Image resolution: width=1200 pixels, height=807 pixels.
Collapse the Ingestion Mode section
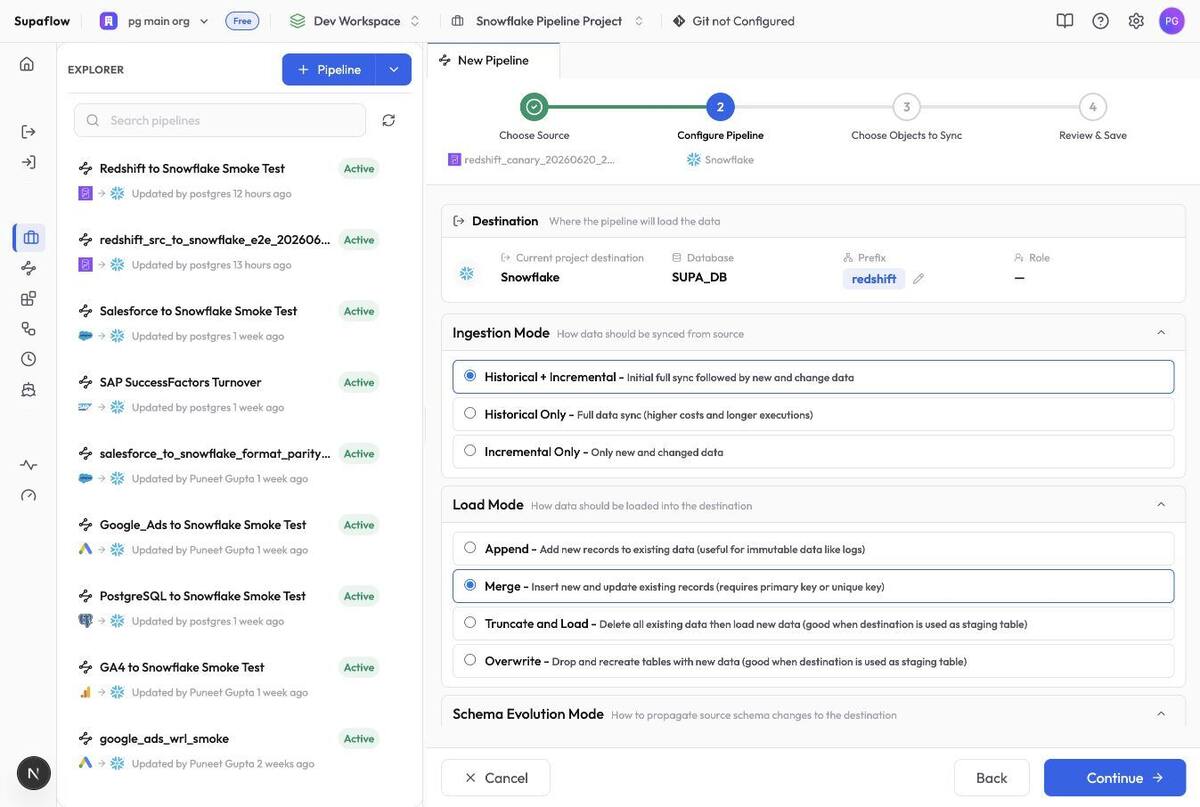click(1161, 333)
